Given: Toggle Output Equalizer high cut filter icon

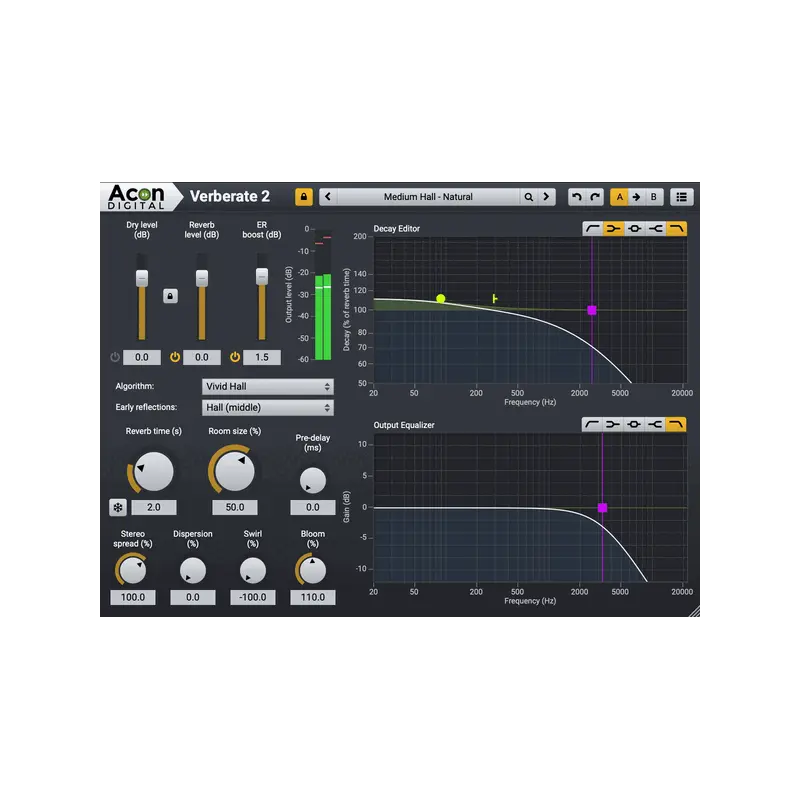Looking at the screenshot, I should pyautogui.click(x=676, y=424).
